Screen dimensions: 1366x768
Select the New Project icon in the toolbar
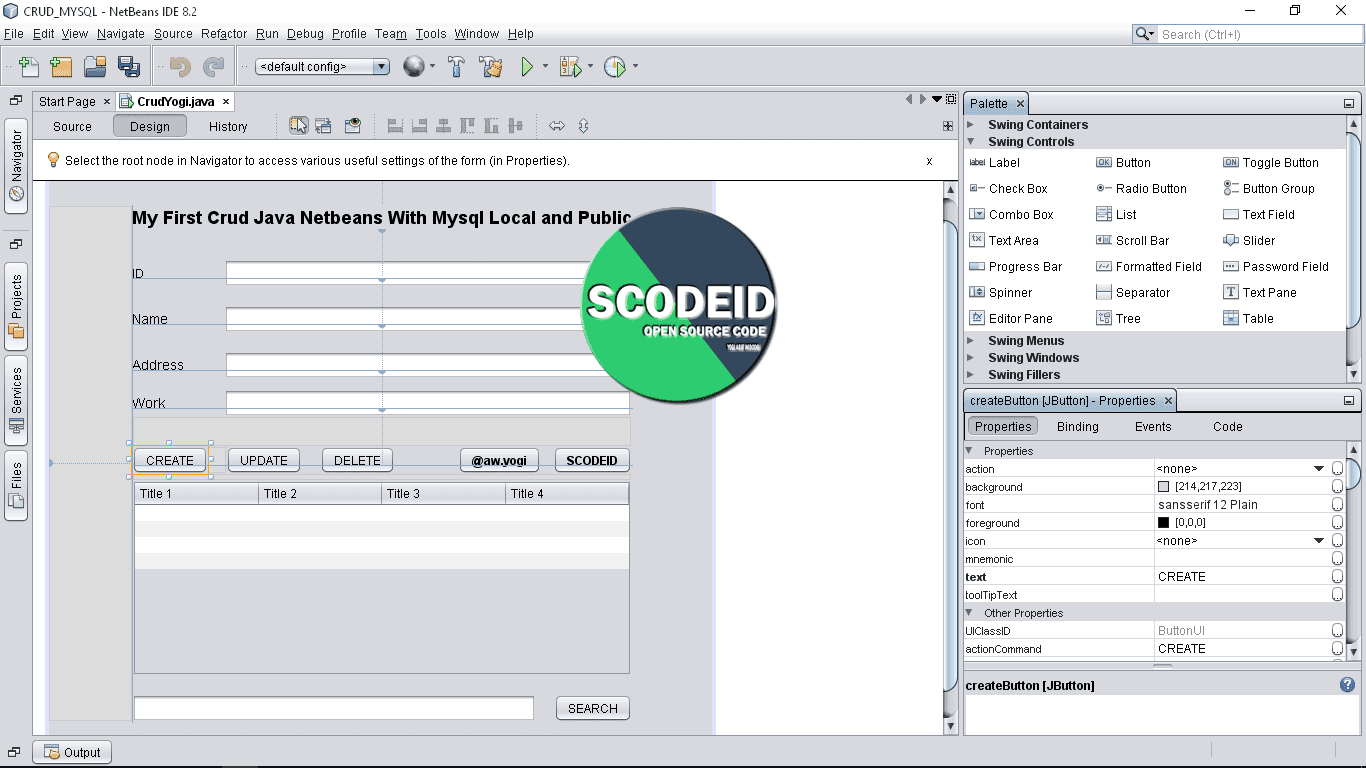tap(61, 66)
